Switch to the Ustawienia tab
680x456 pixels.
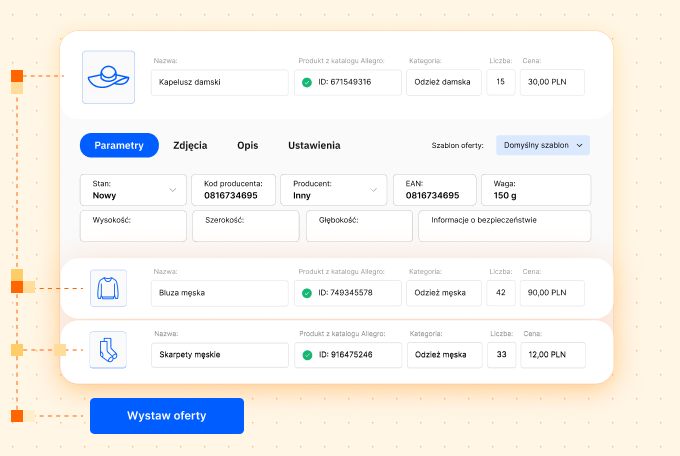(x=314, y=145)
